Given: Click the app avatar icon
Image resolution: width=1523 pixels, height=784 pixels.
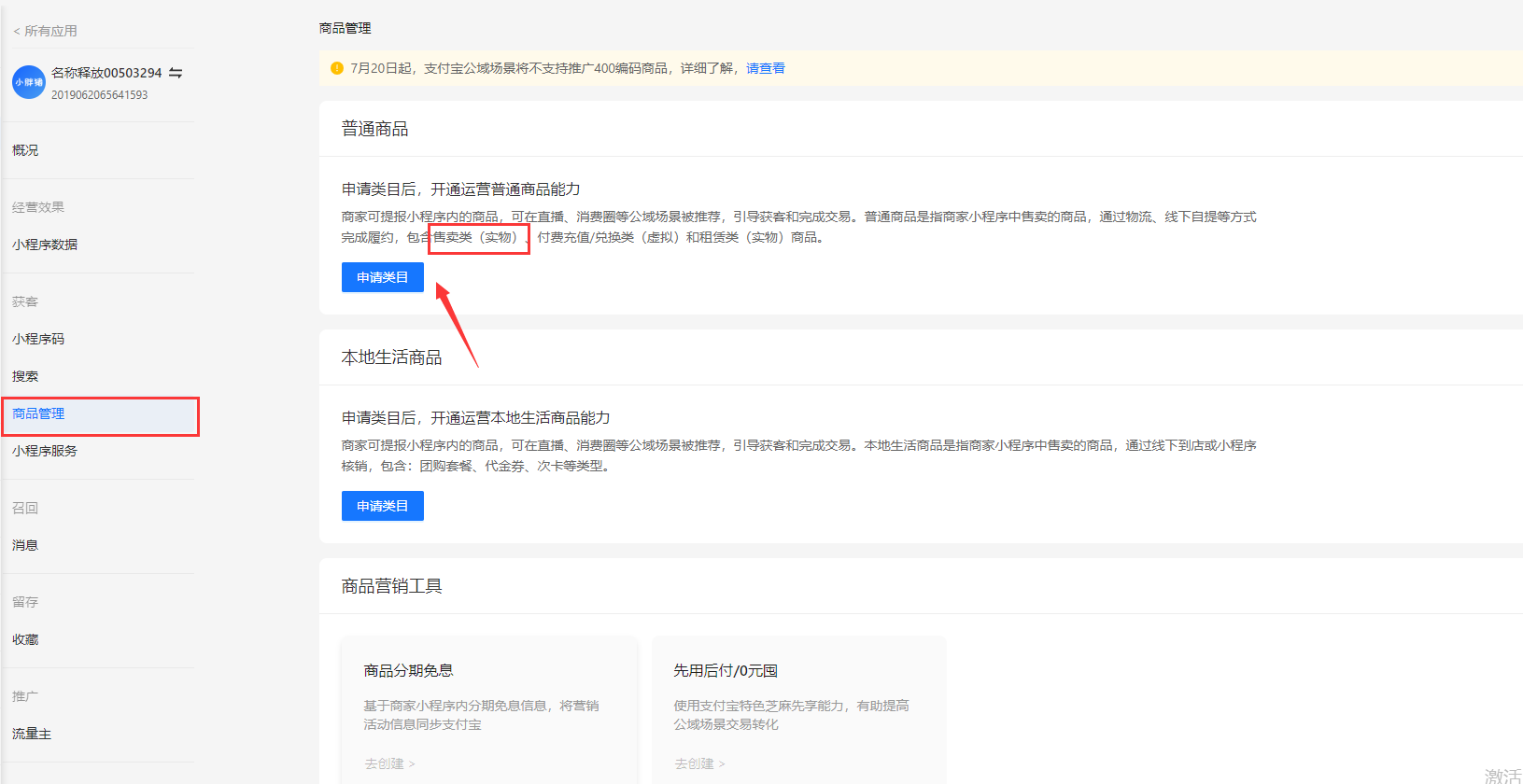Looking at the screenshot, I should 29,82.
